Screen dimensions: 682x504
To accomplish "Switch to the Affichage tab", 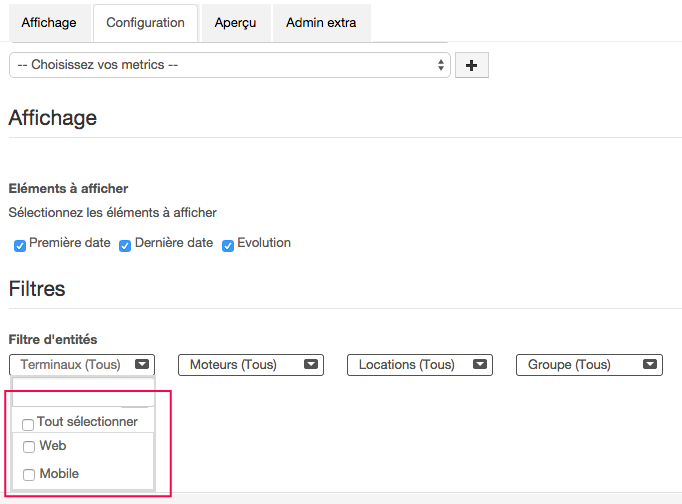I will (x=49, y=23).
